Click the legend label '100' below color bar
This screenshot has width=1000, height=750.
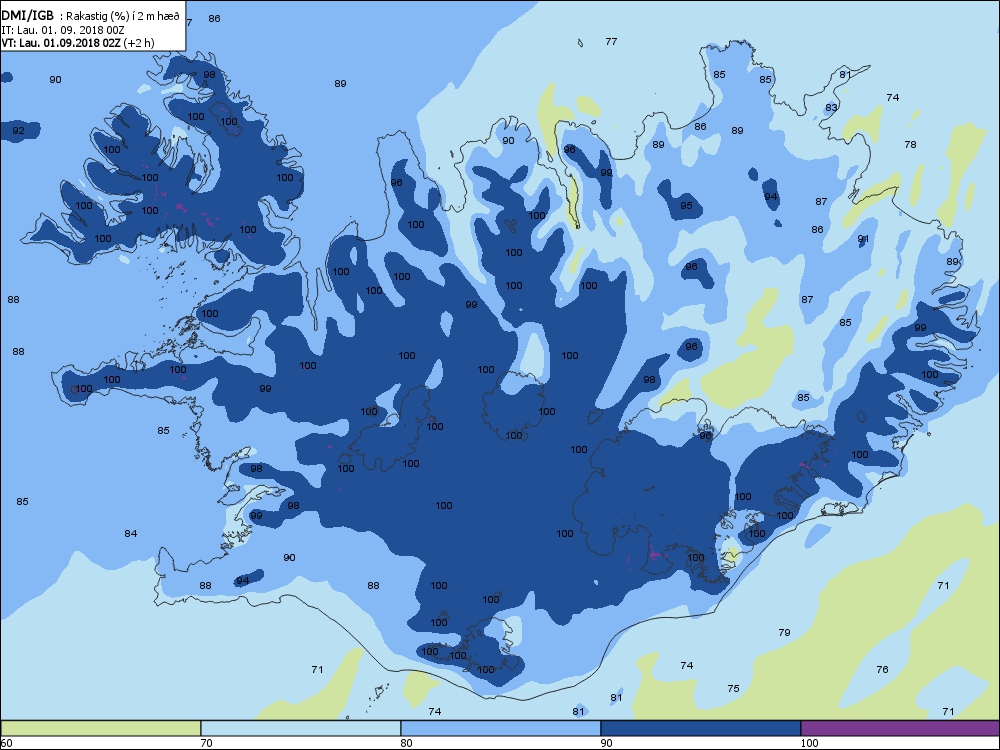pos(809,743)
